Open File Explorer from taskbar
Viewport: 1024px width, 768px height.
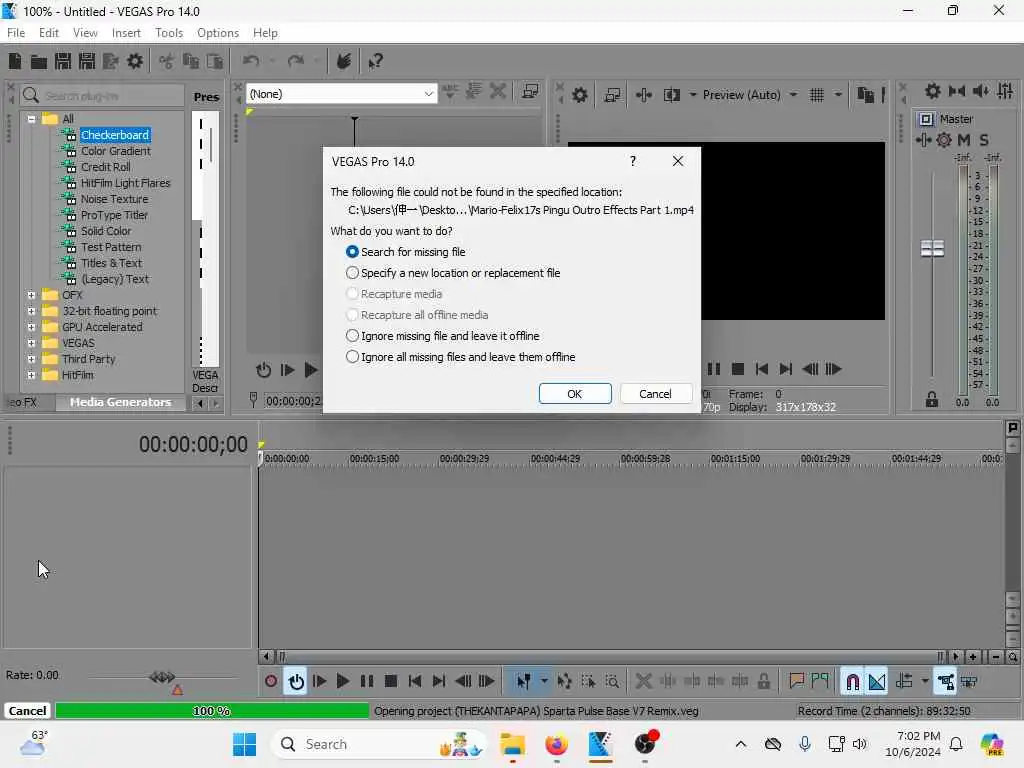(x=513, y=744)
